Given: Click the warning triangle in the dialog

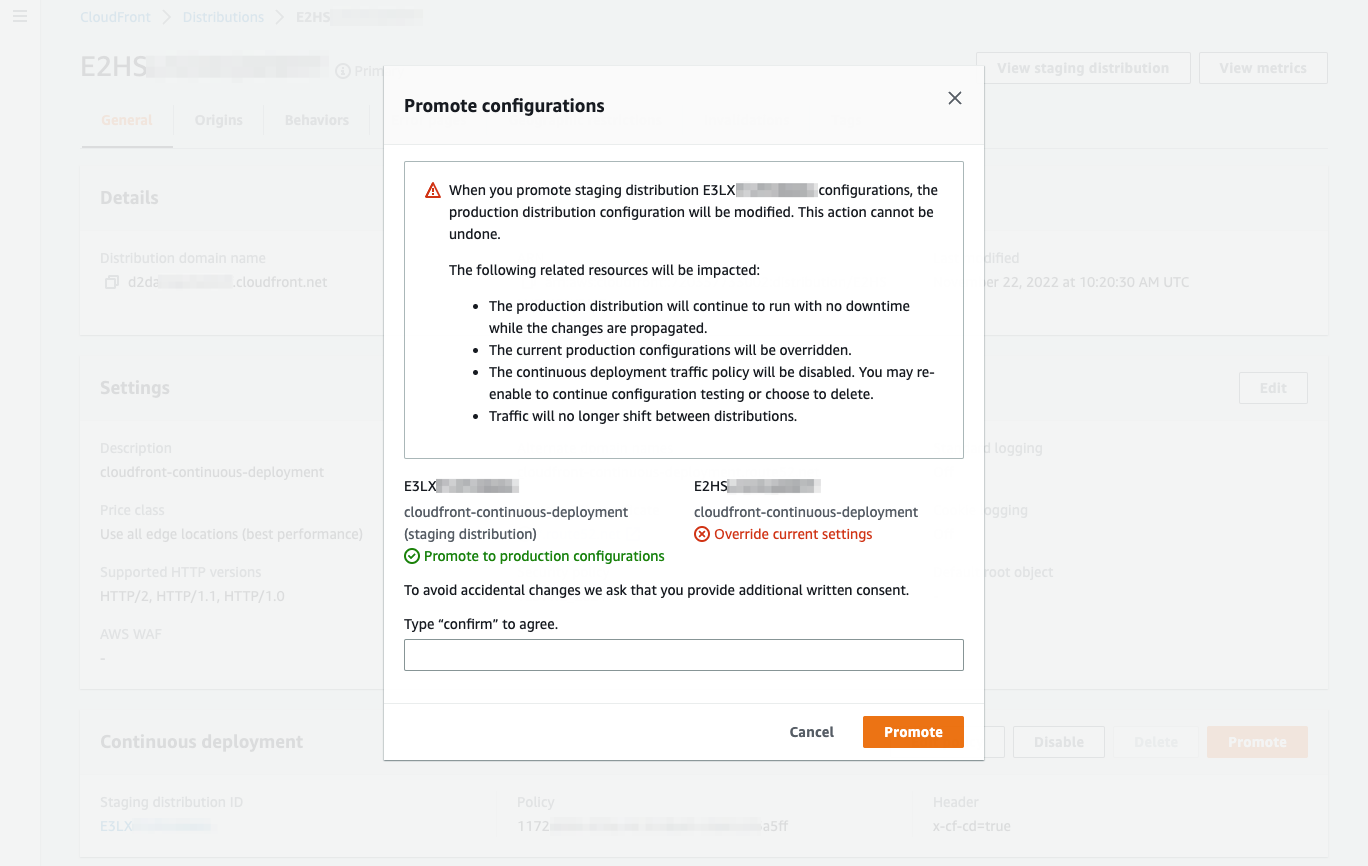Looking at the screenshot, I should click(431, 188).
